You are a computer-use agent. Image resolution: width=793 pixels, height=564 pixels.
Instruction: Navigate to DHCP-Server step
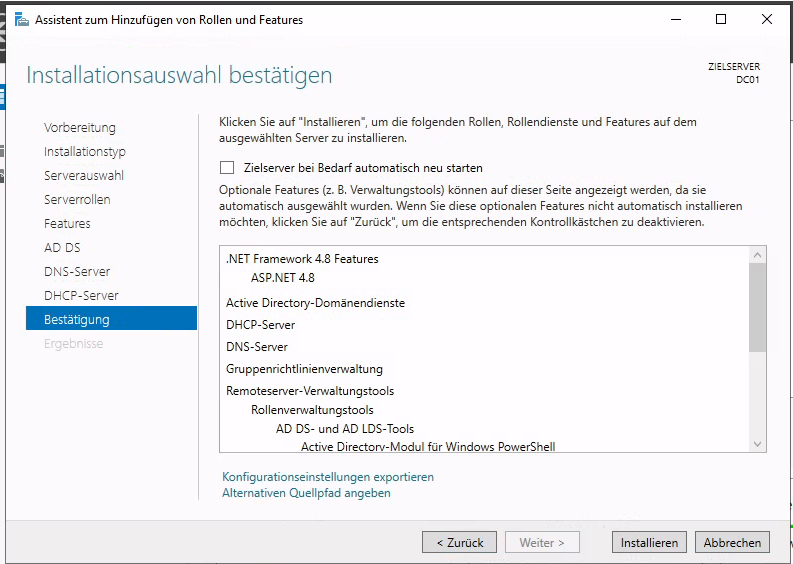pos(81,296)
